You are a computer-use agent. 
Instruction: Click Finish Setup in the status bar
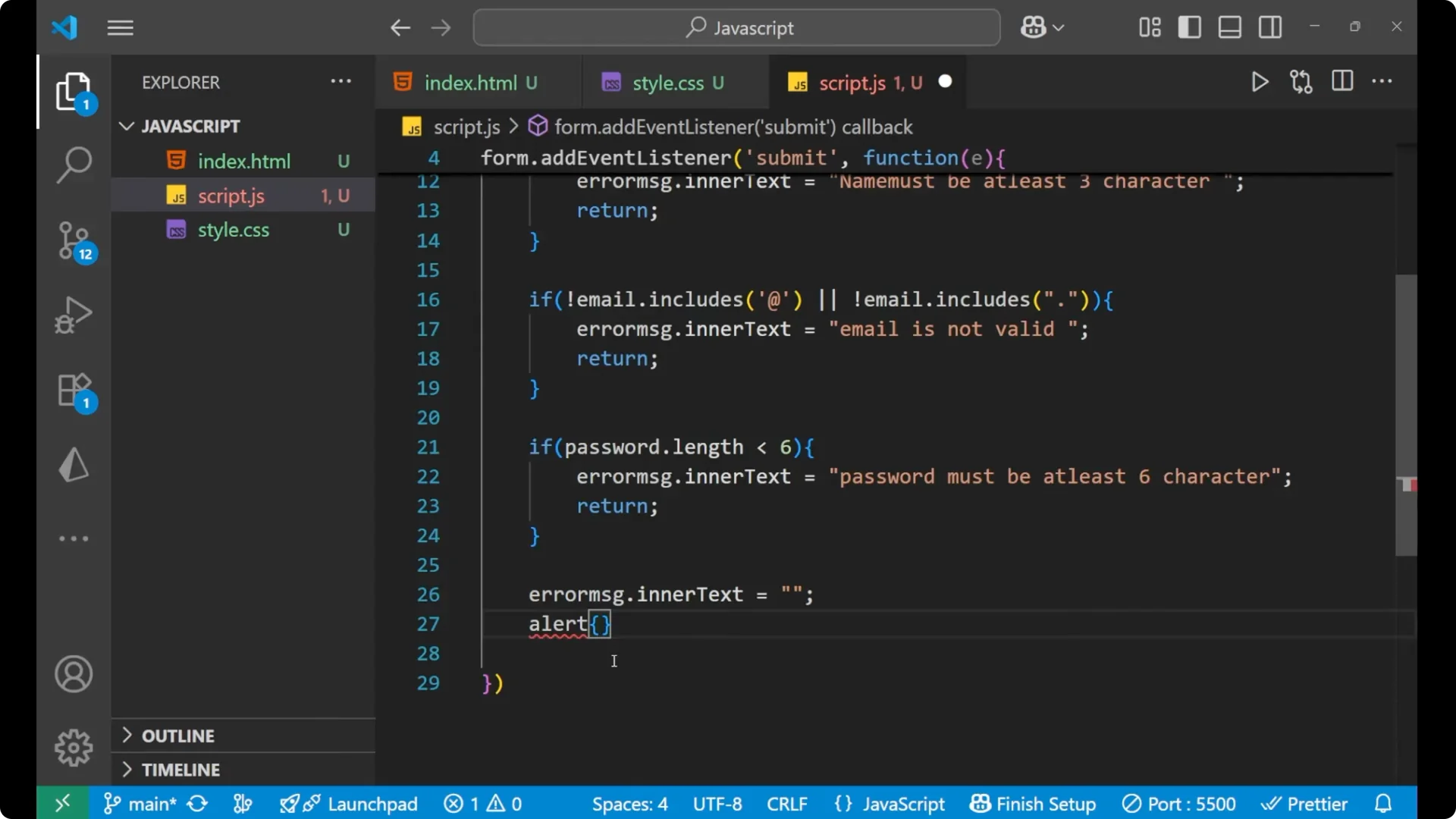(1033, 803)
